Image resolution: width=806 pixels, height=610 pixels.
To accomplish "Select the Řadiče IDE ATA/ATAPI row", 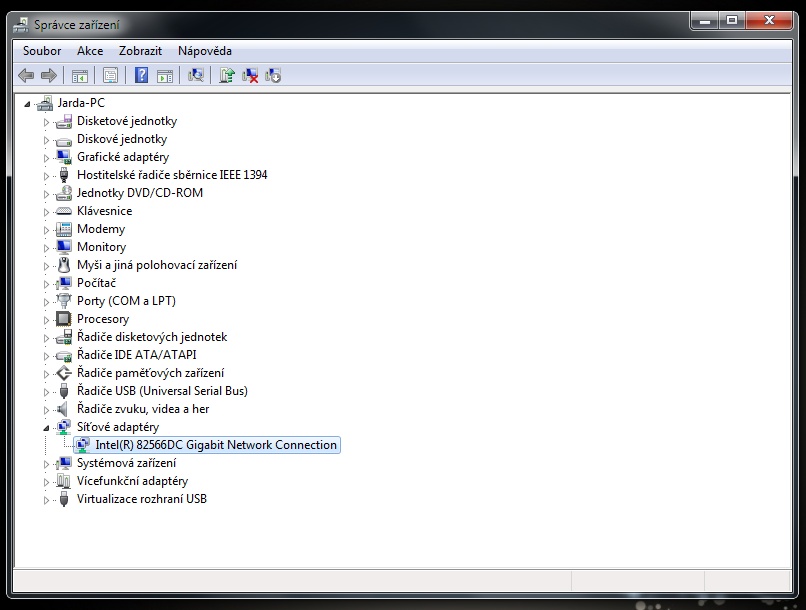I will coord(137,355).
